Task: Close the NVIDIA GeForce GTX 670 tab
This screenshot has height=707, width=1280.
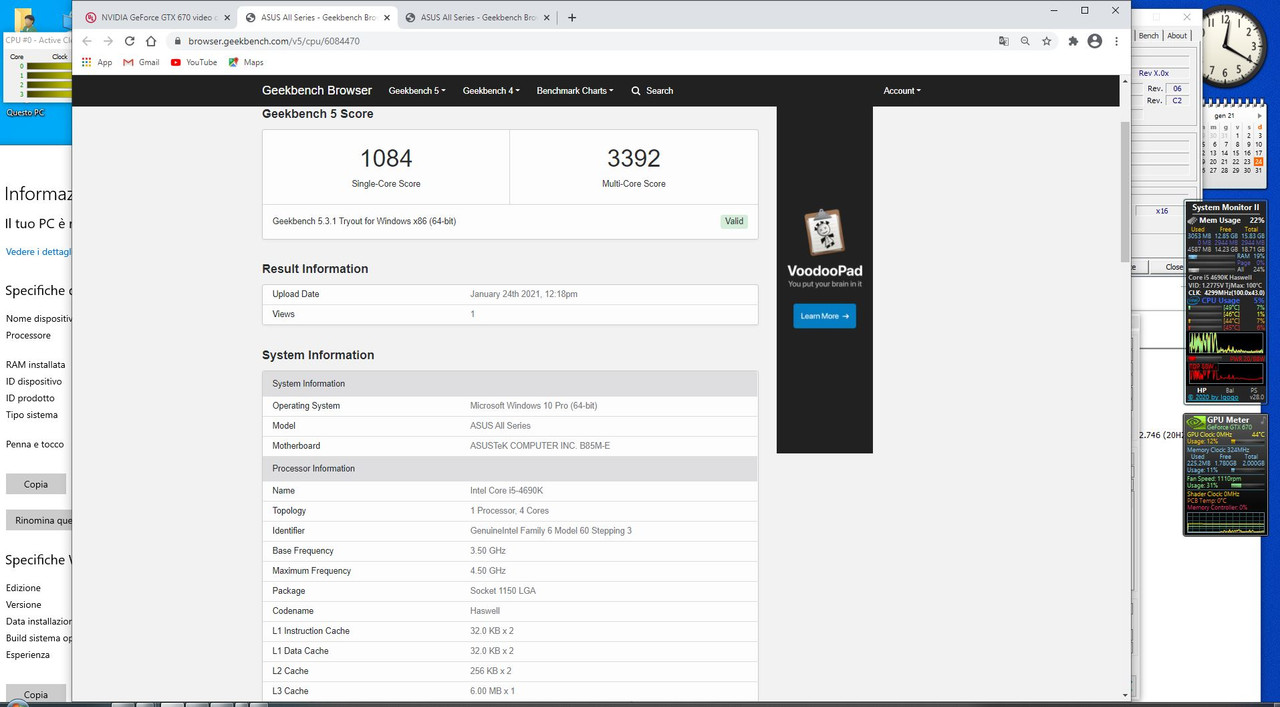Action: tap(225, 17)
